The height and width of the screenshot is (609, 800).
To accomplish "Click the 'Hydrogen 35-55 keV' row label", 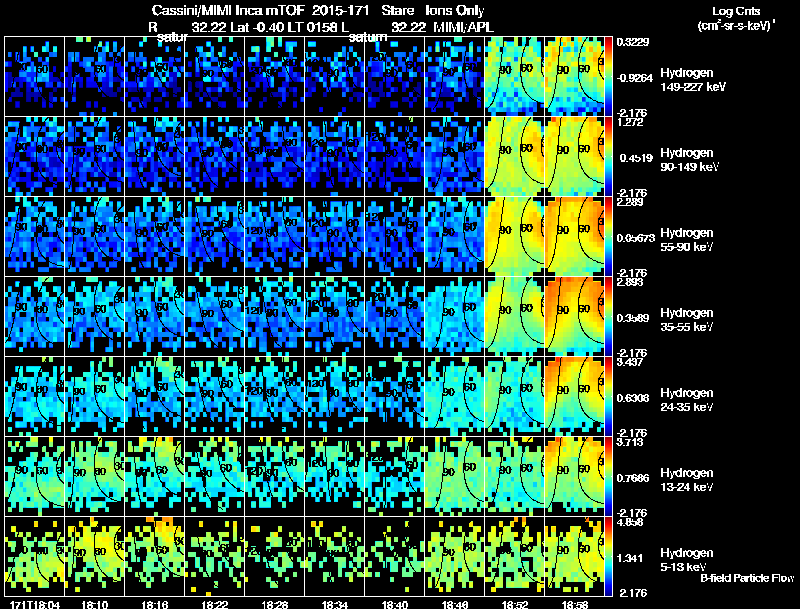I will point(687,320).
